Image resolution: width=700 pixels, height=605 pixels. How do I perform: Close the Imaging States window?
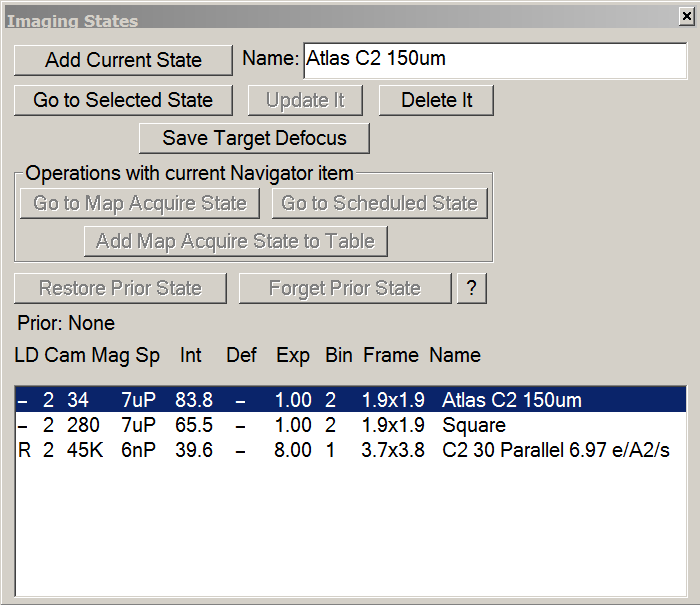[685, 15]
